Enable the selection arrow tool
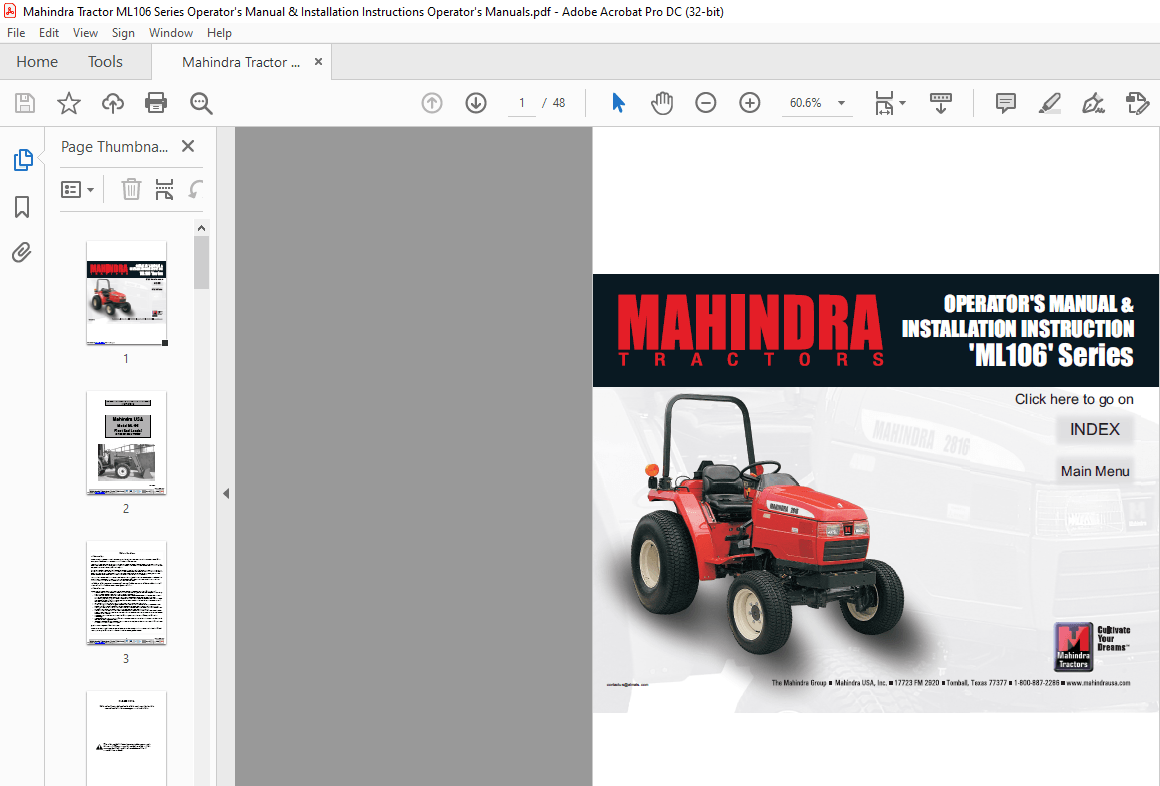The height and width of the screenshot is (786, 1160). pos(618,102)
